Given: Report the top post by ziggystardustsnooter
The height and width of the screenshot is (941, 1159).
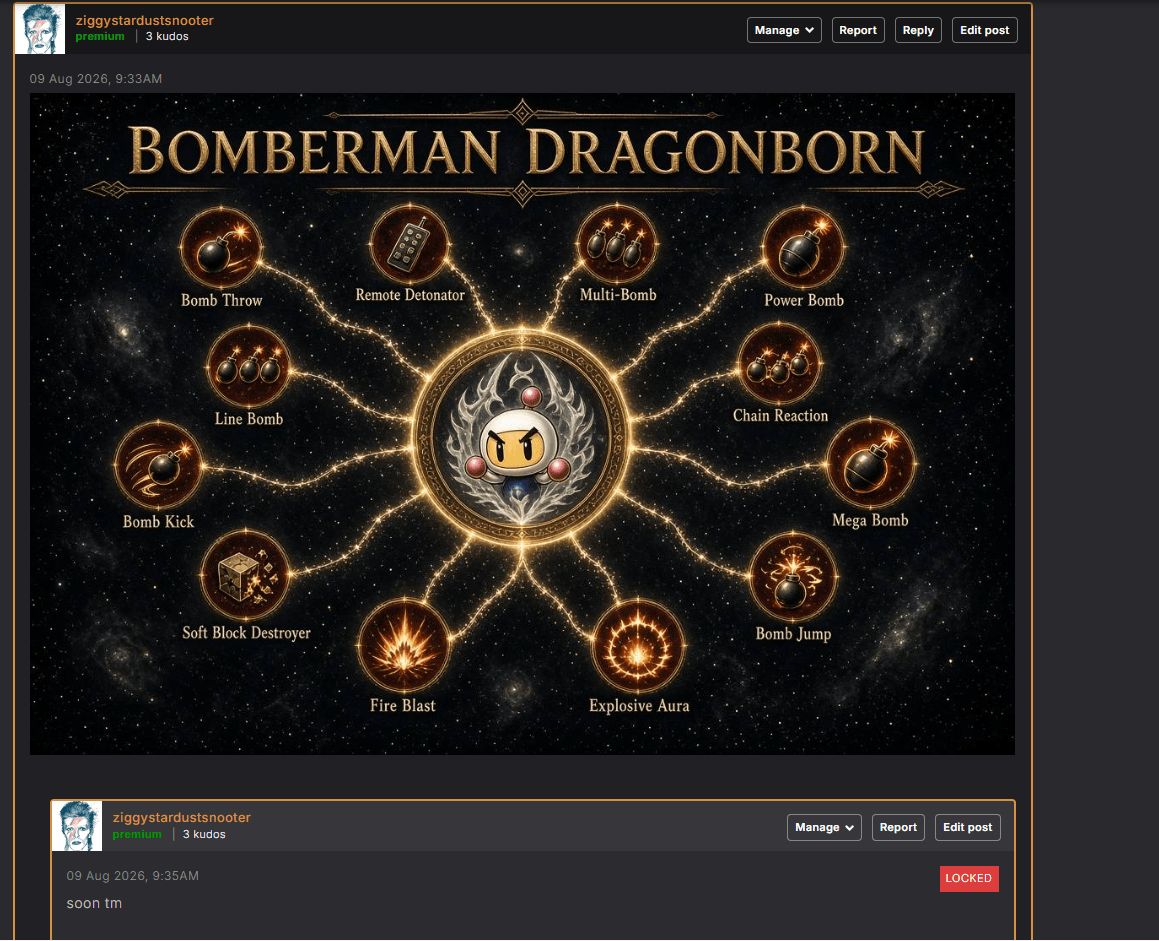Looking at the screenshot, I should point(857,30).
